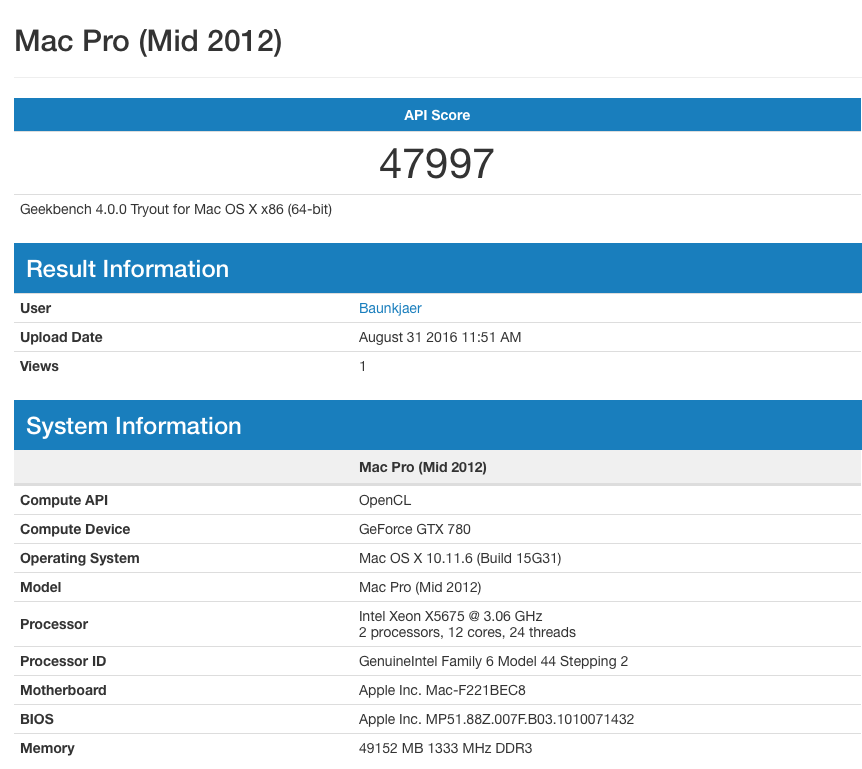862x769 pixels.
Task: Select the GeForce GTX 780 value
Action: (415, 529)
